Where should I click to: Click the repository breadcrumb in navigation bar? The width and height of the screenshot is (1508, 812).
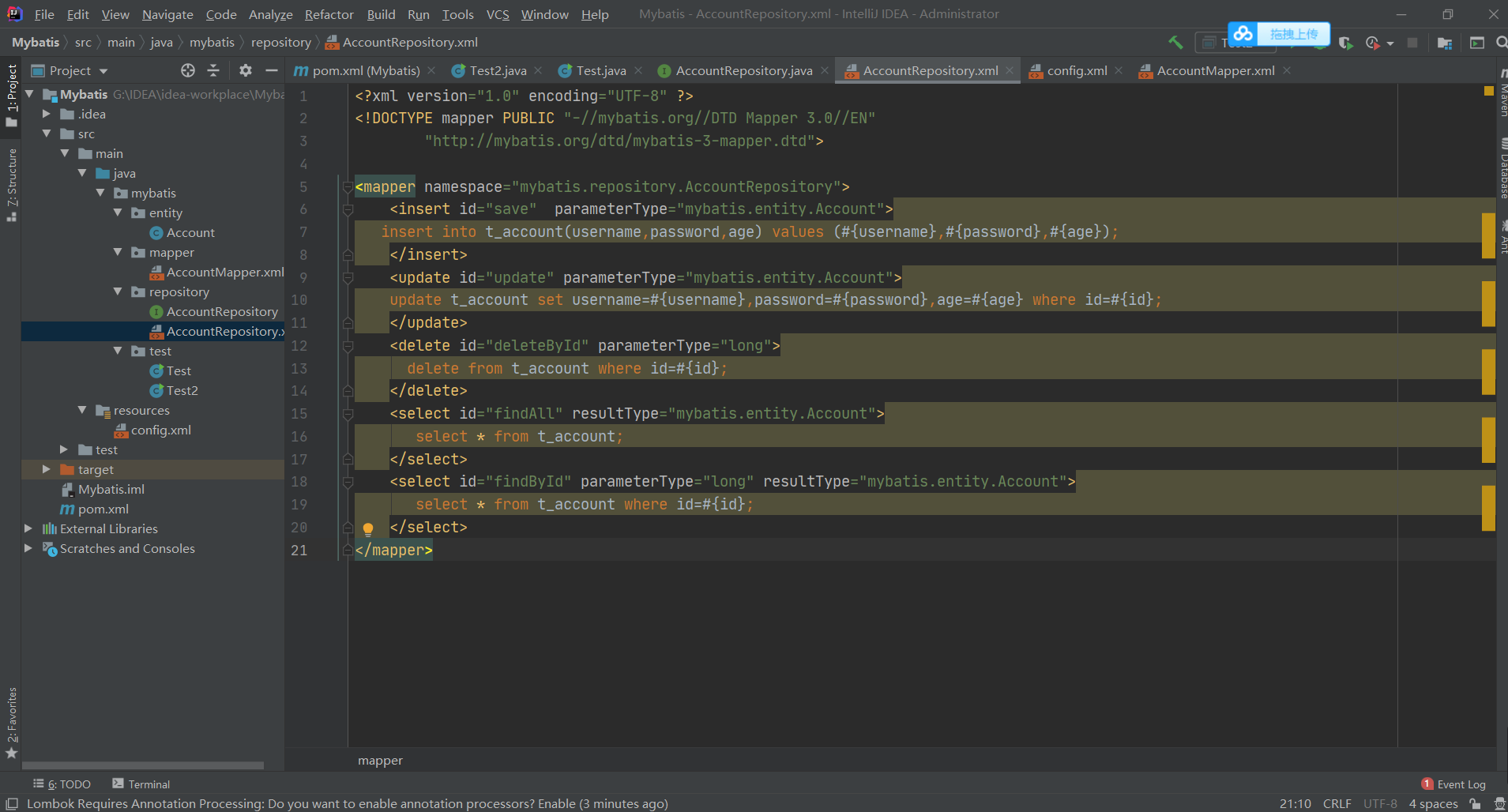(281, 43)
